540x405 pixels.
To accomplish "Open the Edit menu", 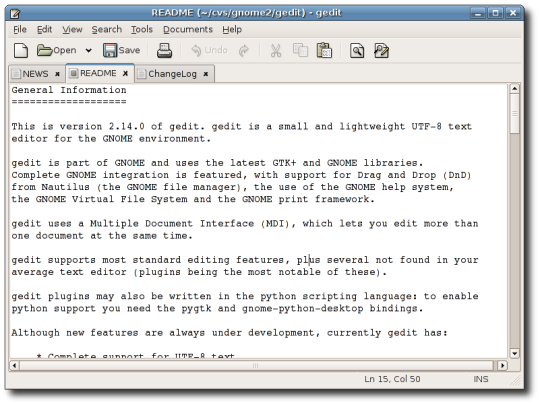I will [44, 30].
